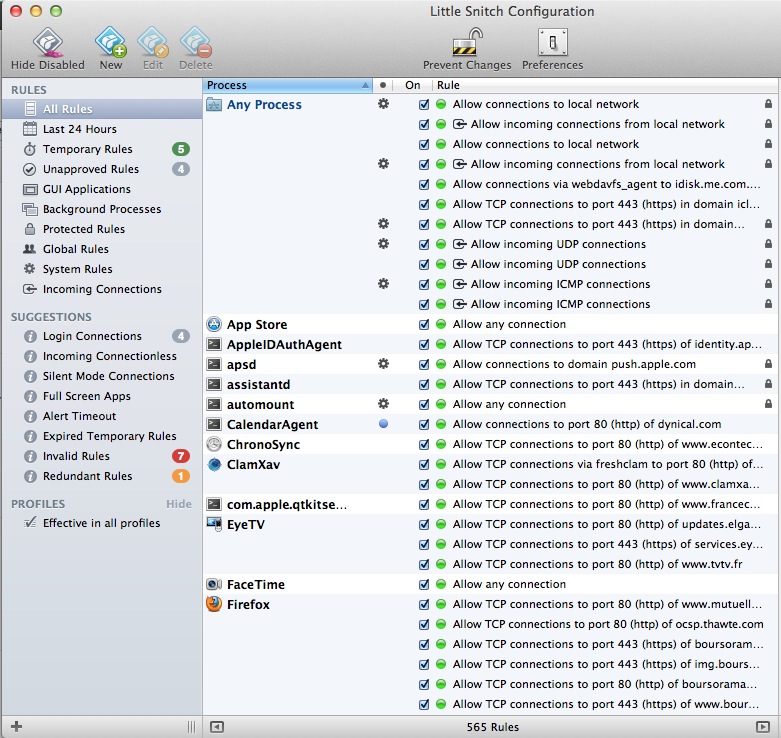Screen dimensions: 781x738
Task: Toggle the FaceTime rule checkbox
Action: (424, 584)
